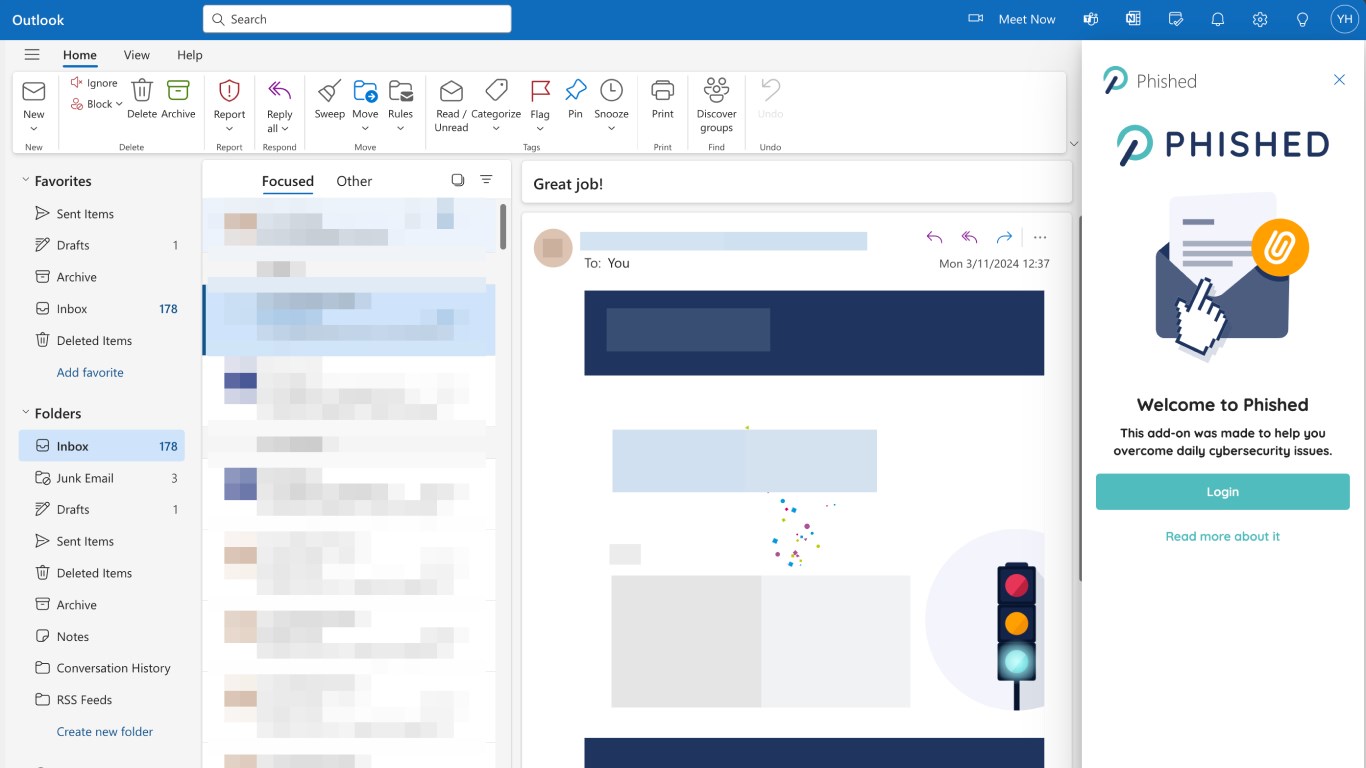Forward the message using the header arrow

pos(1004,237)
